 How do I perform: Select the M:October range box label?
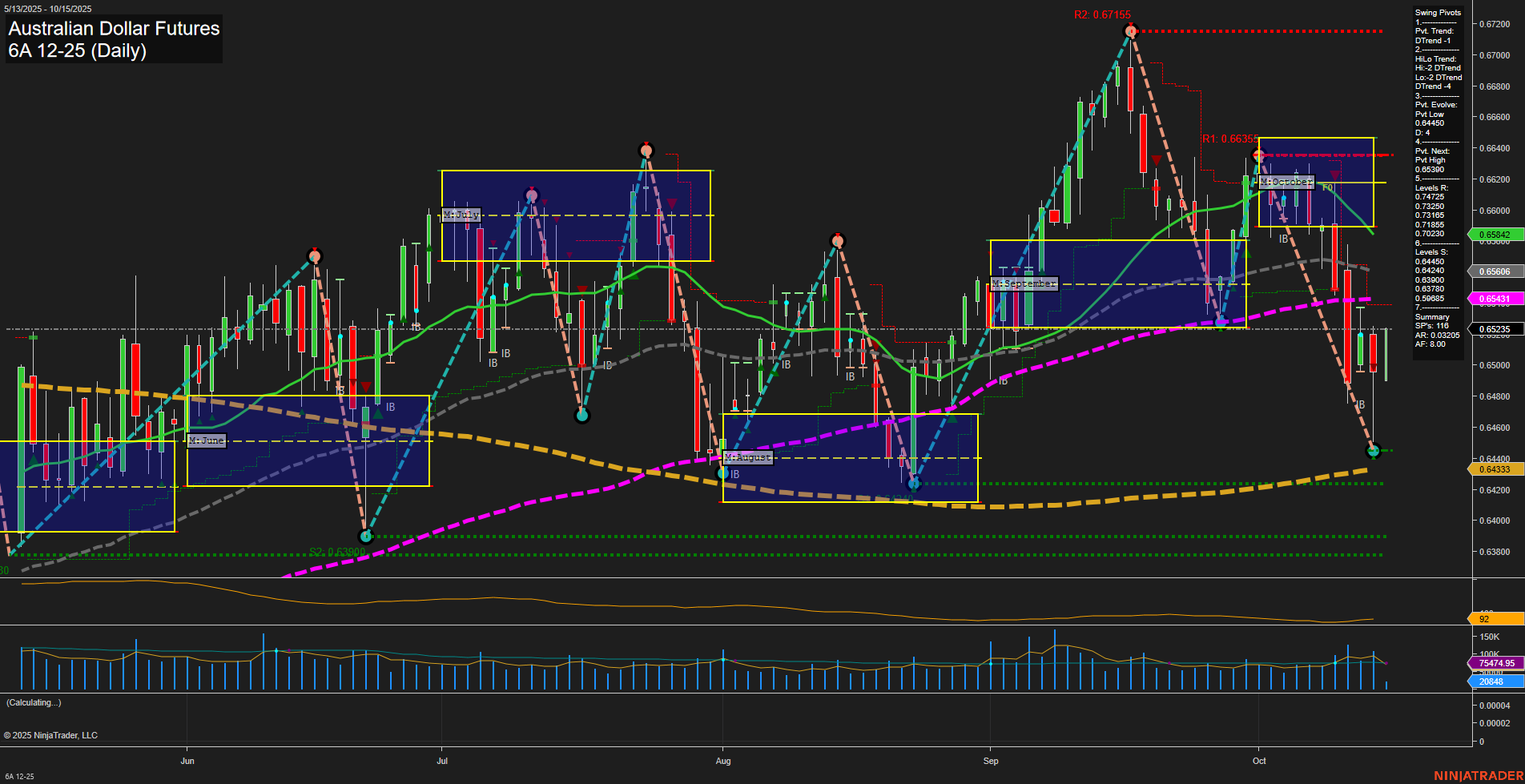point(1286,182)
